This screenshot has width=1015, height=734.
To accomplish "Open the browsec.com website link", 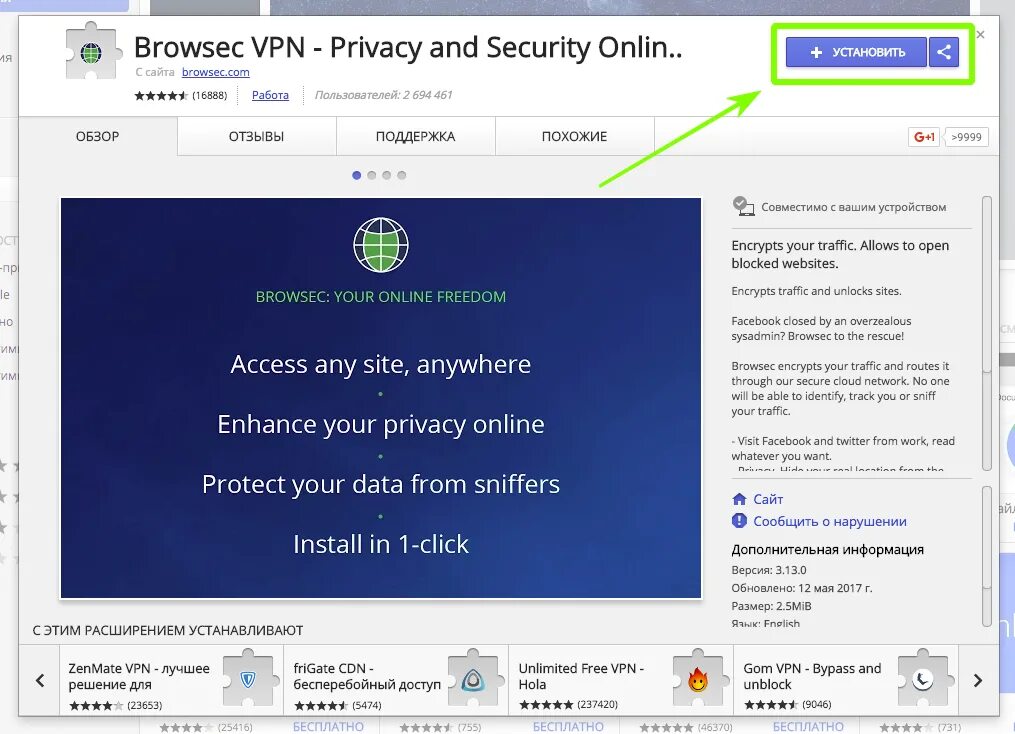I will pyautogui.click(x=216, y=72).
